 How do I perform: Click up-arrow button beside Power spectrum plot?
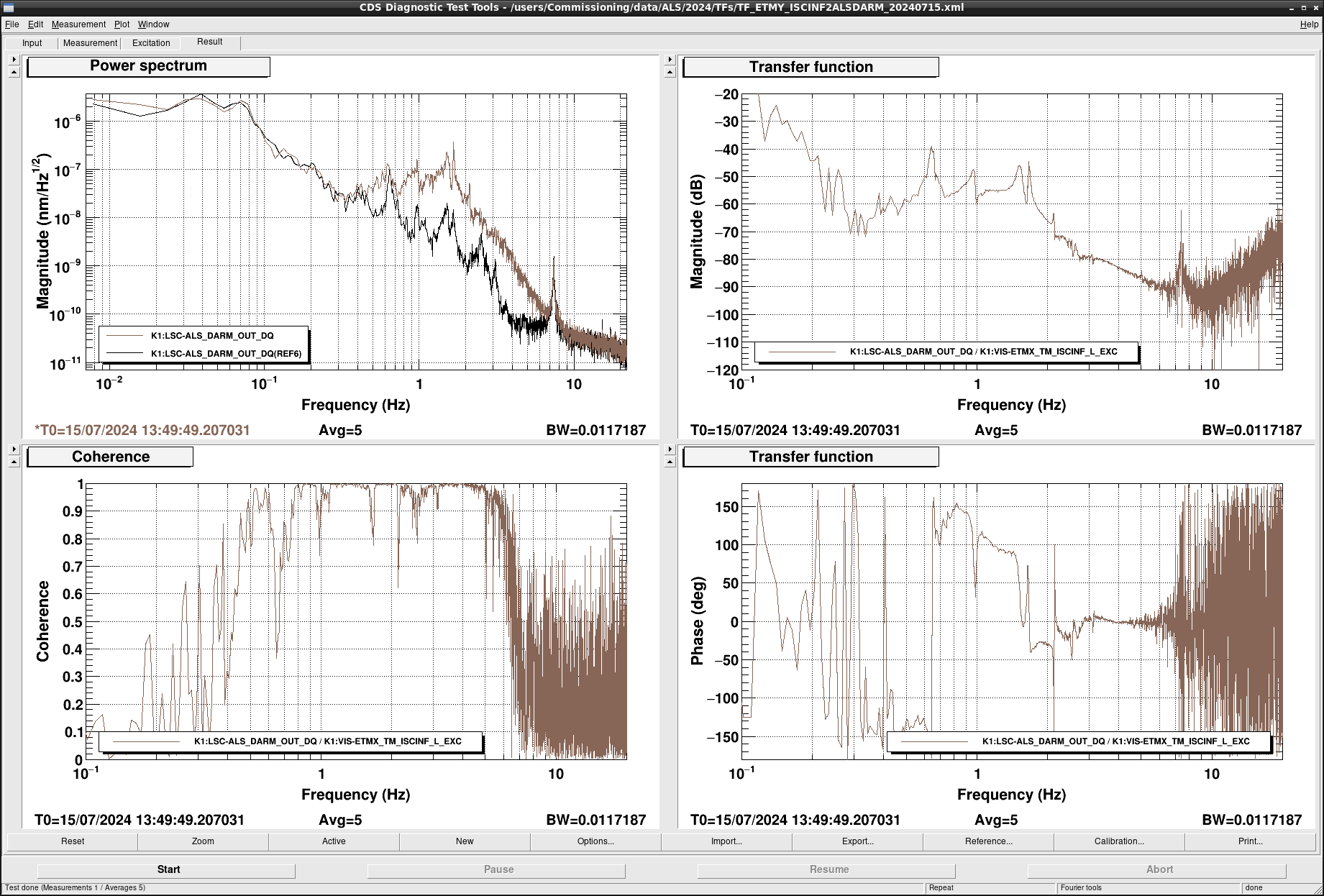point(14,73)
